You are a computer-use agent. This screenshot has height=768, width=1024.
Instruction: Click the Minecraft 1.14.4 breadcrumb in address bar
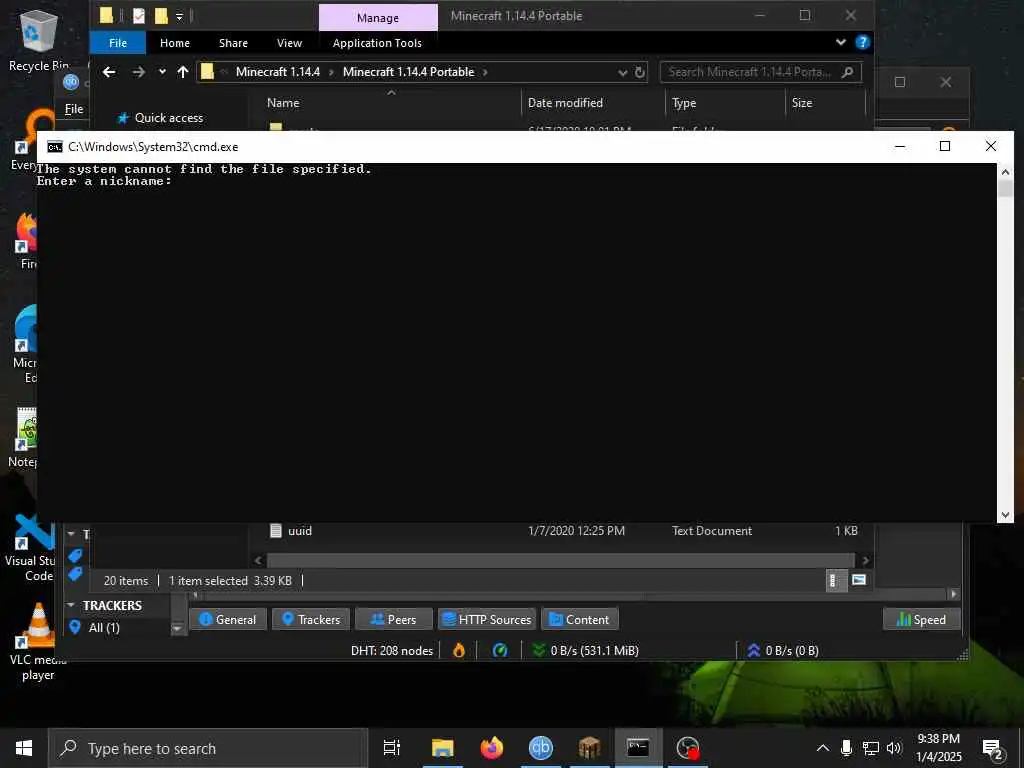[278, 72]
